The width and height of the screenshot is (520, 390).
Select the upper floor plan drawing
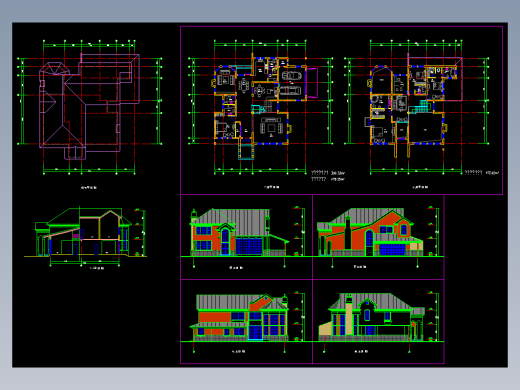click(x=417, y=107)
